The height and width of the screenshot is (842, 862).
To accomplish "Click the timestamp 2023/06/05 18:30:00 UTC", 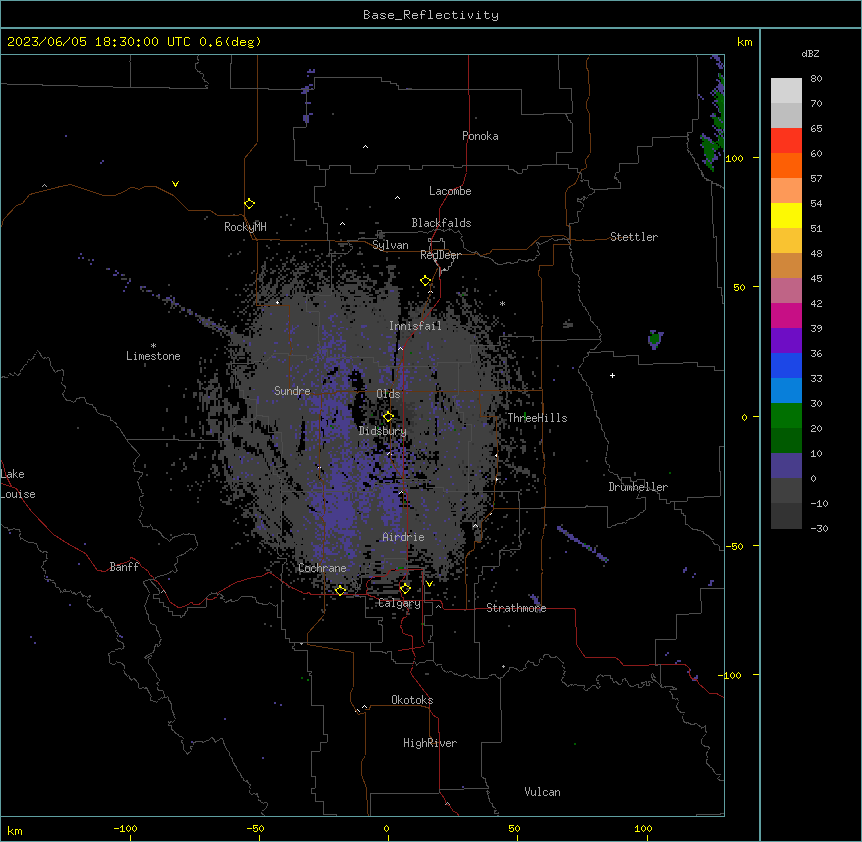I will pyautogui.click(x=99, y=42).
